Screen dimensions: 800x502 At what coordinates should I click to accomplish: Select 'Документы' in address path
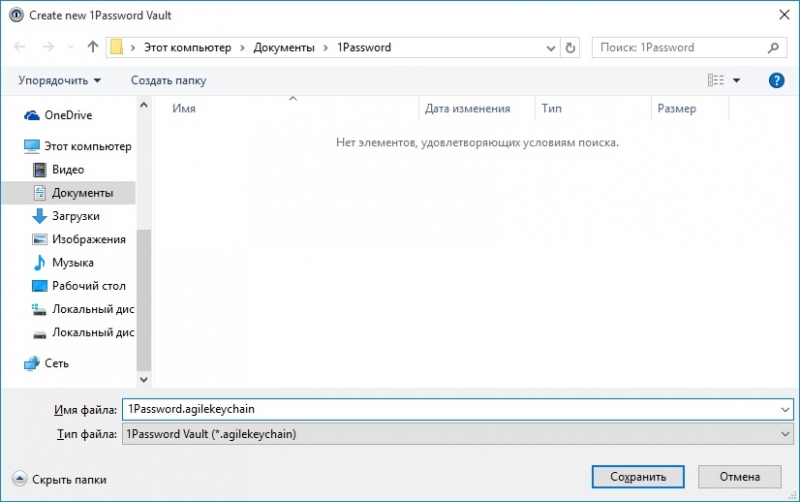click(284, 47)
